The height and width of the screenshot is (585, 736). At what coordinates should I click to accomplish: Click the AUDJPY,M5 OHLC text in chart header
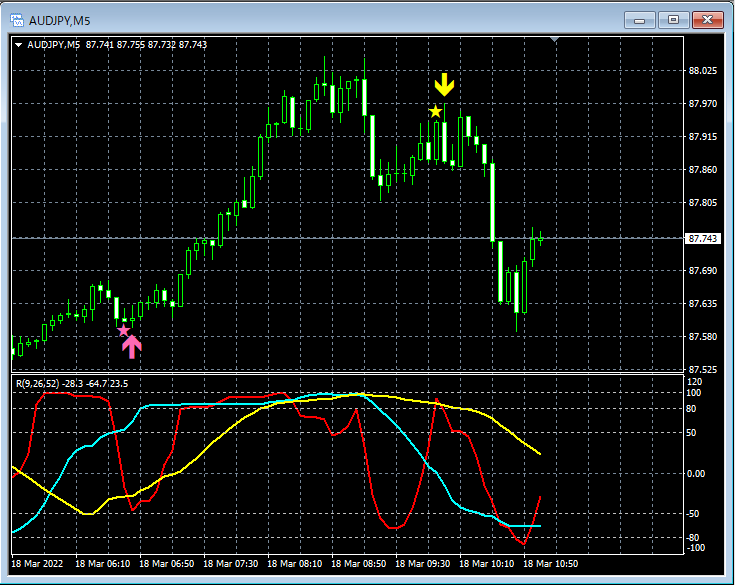(x=117, y=45)
